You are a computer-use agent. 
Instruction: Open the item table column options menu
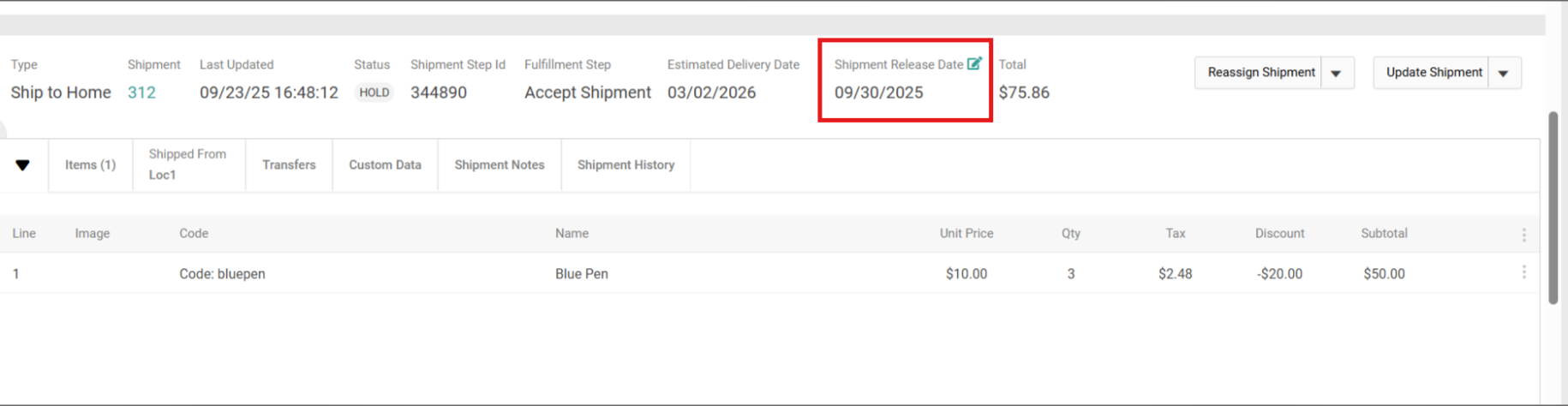tap(1523, 234)
